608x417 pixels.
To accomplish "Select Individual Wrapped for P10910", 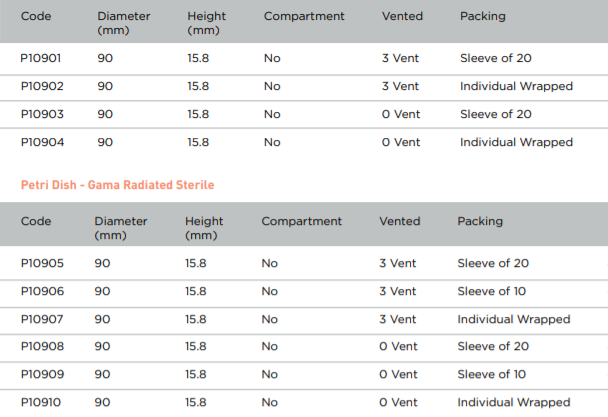I will (x=514, y=402).
